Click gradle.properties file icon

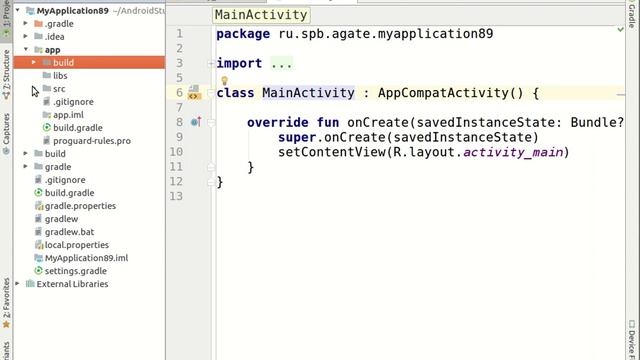pos(38,206)
